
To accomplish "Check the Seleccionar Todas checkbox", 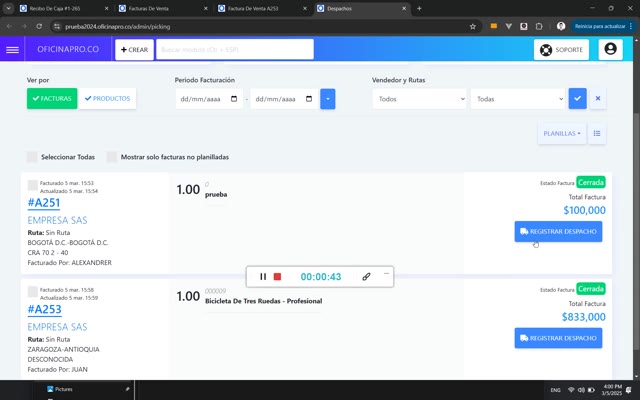I will click(32, 157).
